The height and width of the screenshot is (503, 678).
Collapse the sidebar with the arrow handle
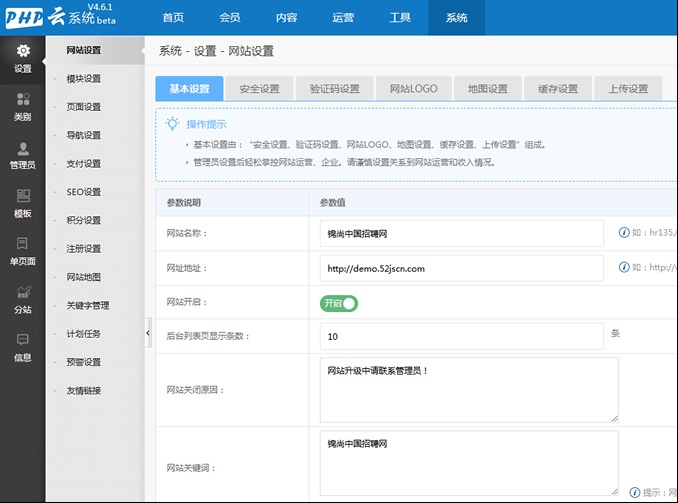click(x=148, y=333)
